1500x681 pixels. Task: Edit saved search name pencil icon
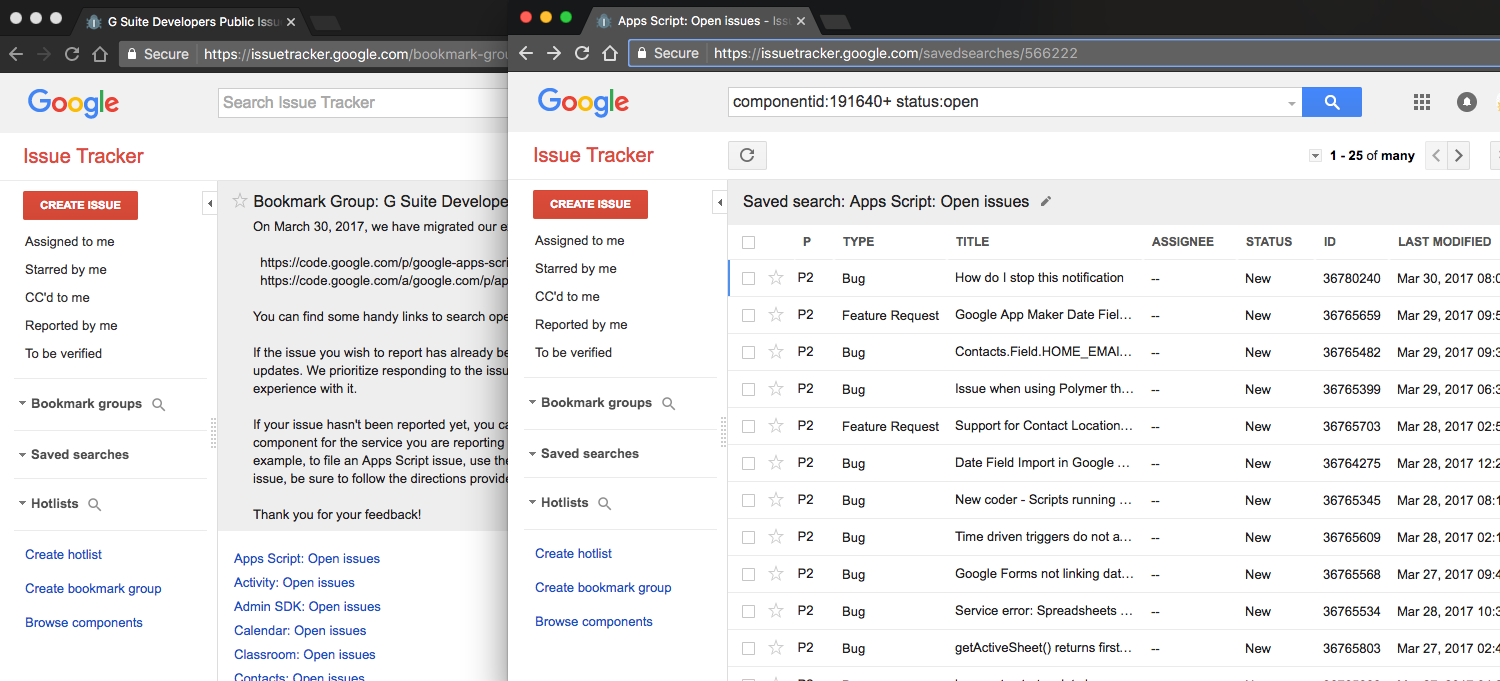click(1046, 201)
